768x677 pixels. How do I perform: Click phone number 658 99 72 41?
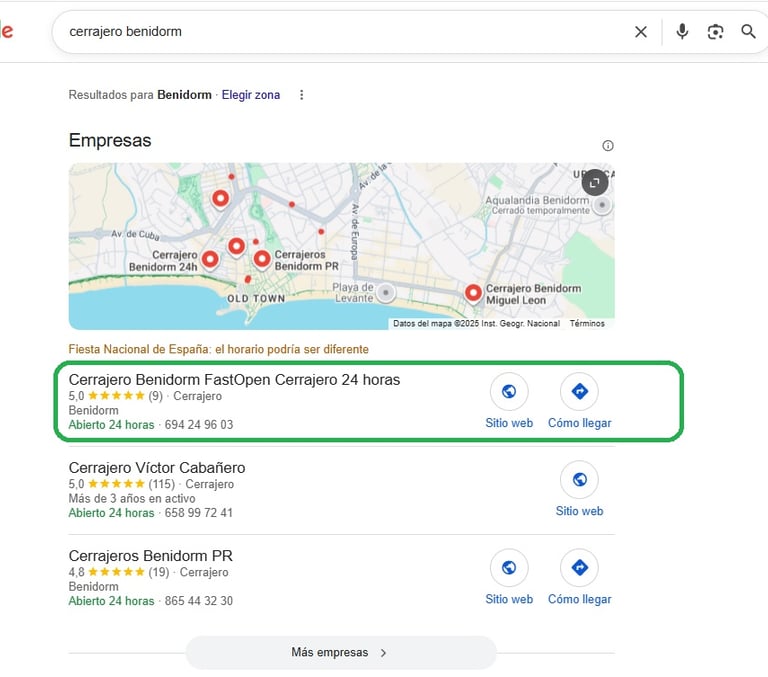click(x=198, y=513)
